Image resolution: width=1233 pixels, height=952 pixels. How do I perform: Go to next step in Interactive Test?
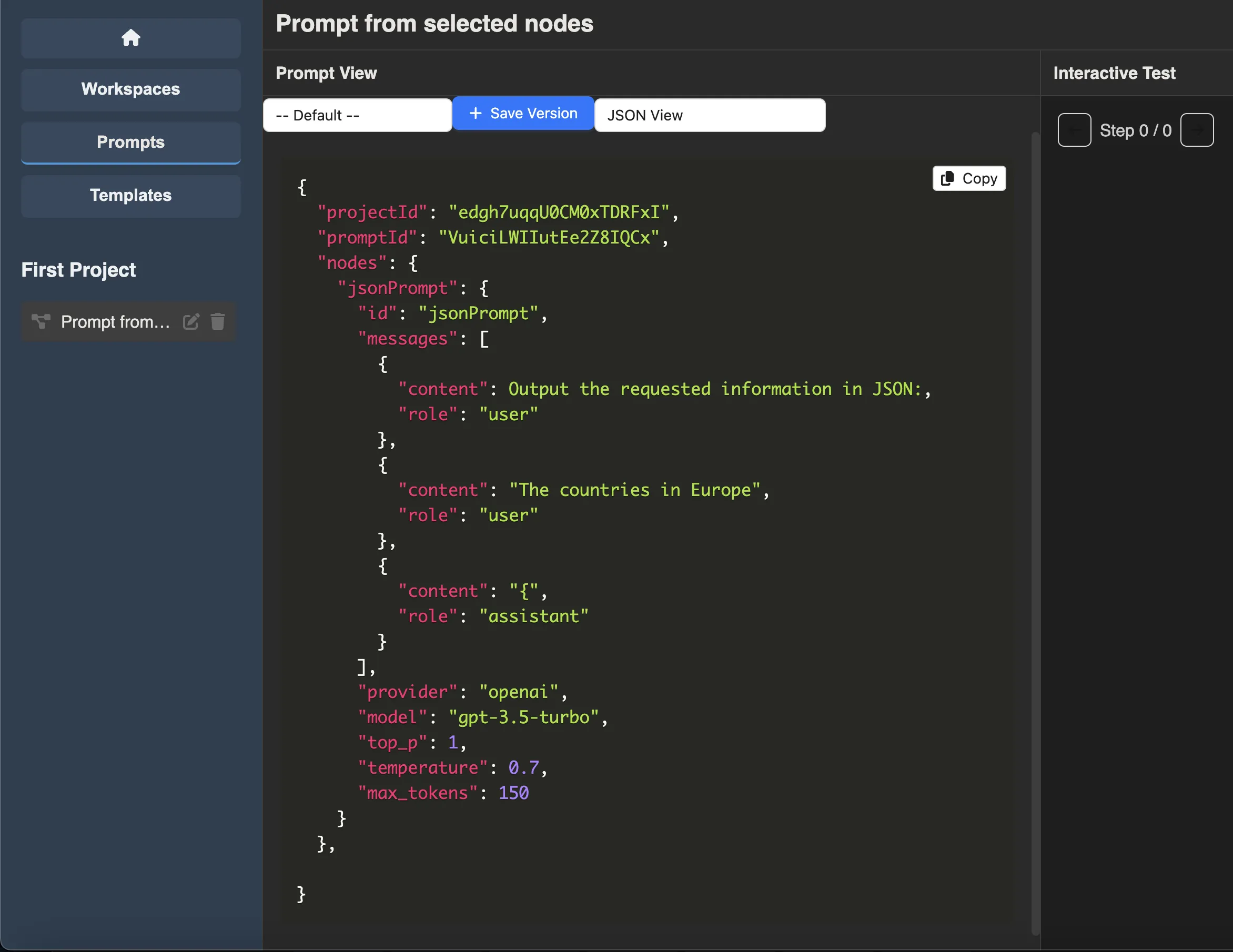pos(1197,130)
